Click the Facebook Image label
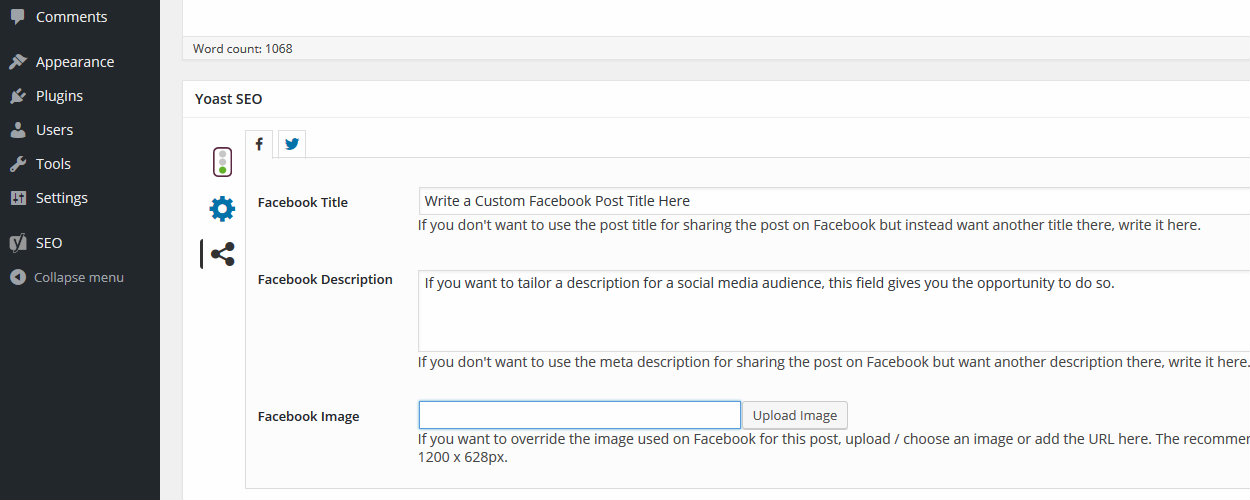1250x500 pixels. pyautogui.click(x=308, y=416)
